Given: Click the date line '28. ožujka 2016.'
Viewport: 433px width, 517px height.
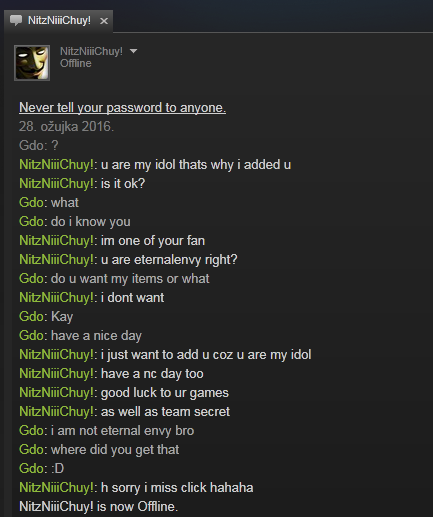Looking at the screenshot, I should (66, 127).
